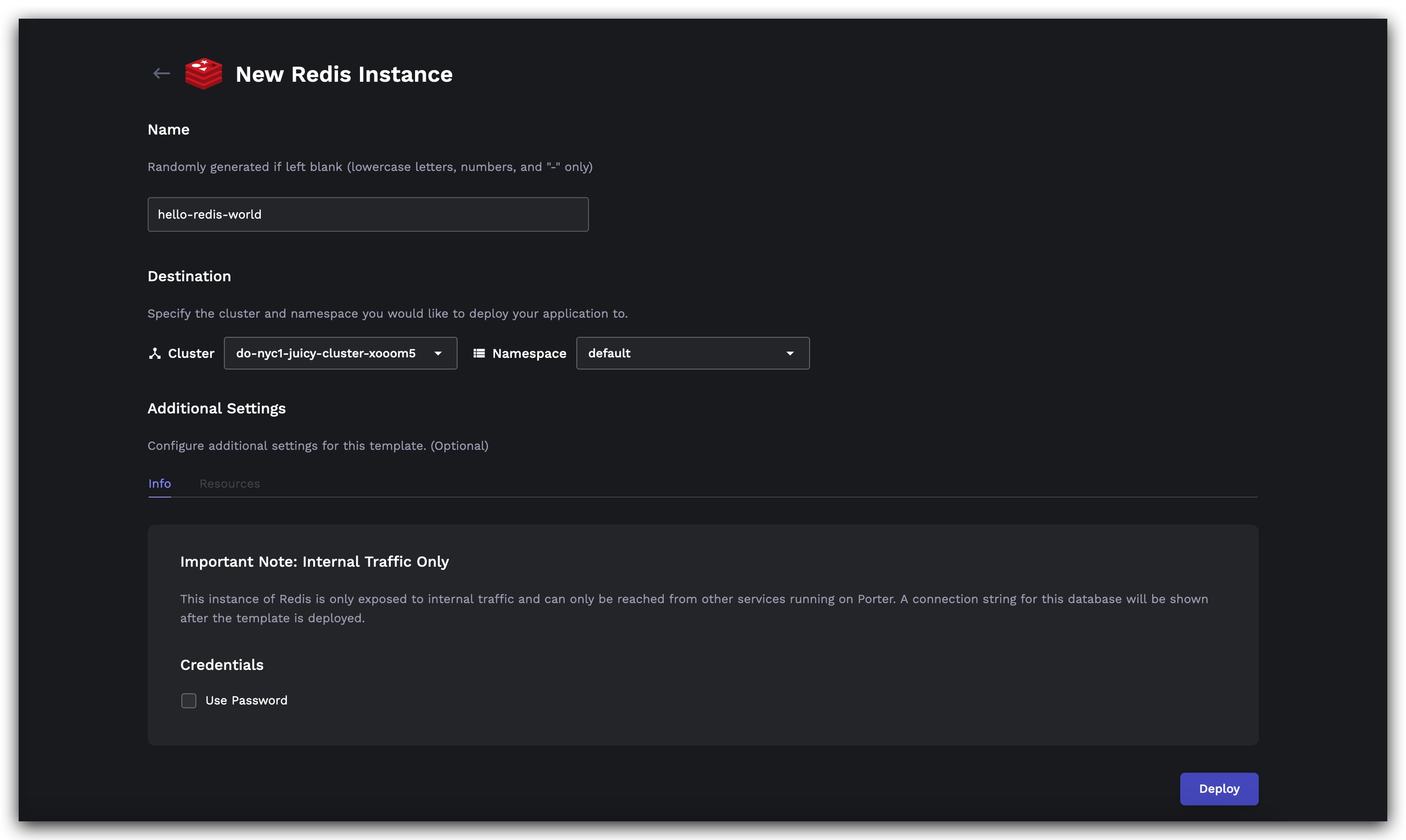The height and width of the screenshot is (840, 1406).
Task: Switch to the Resources tab
Action: tap(230, 484)
